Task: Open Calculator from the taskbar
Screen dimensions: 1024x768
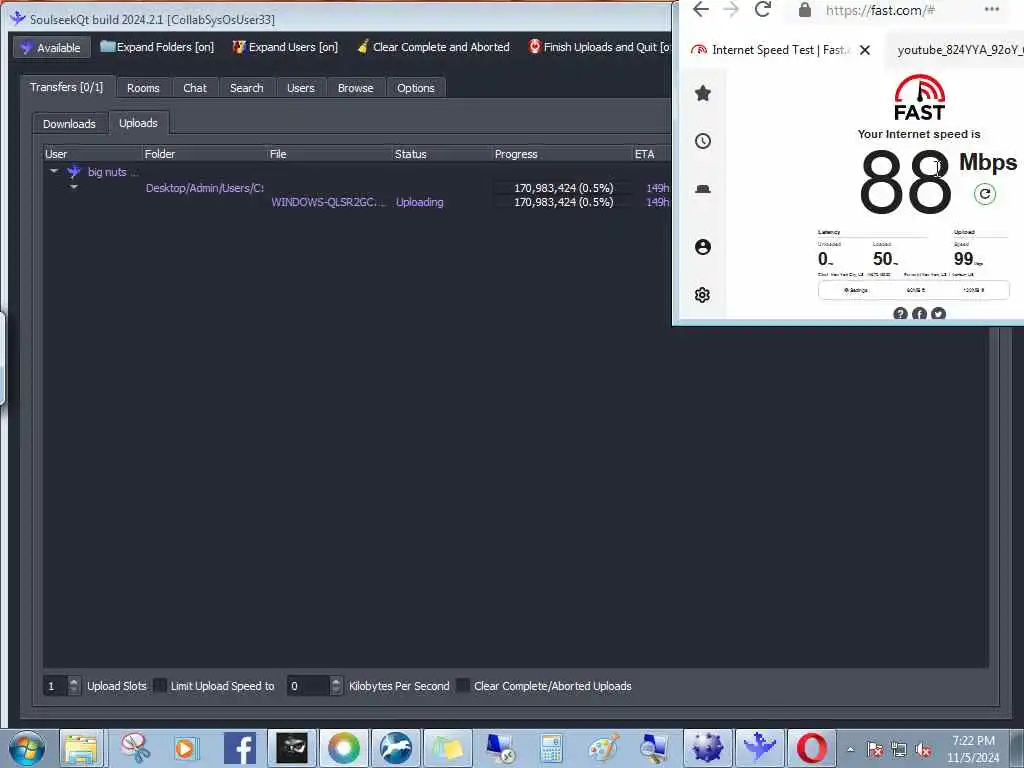Action: pyautogui.click(x=551, y=748)
